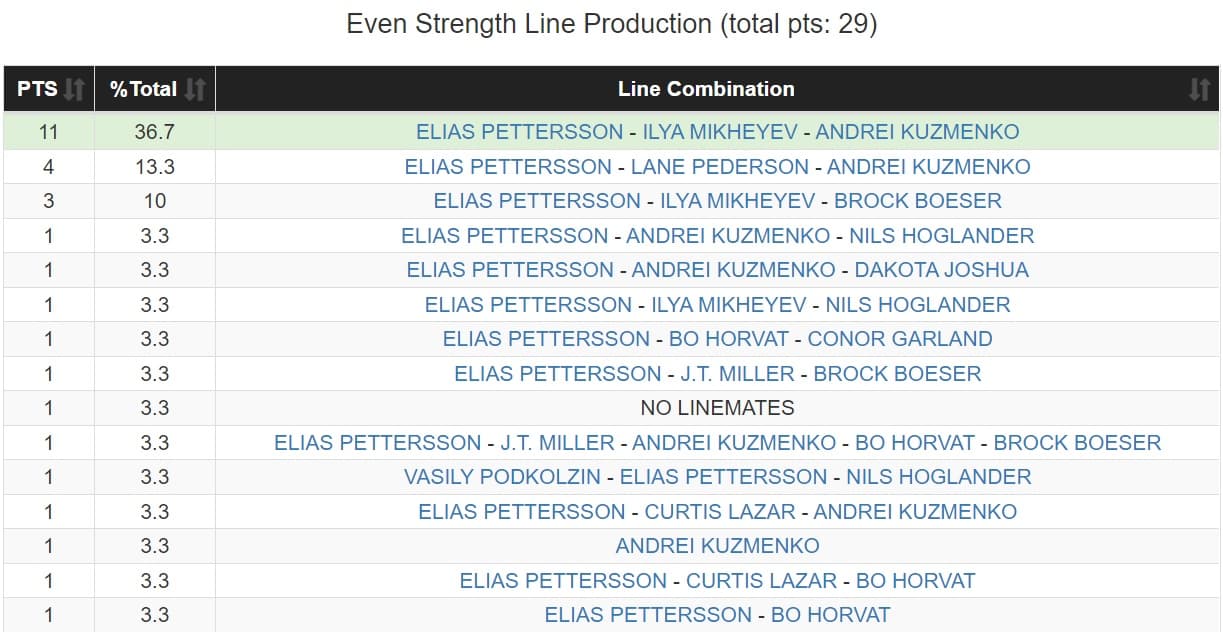
Task: Click Nils Hoglander in the Podkolzin row
Action: coord(938,477)
